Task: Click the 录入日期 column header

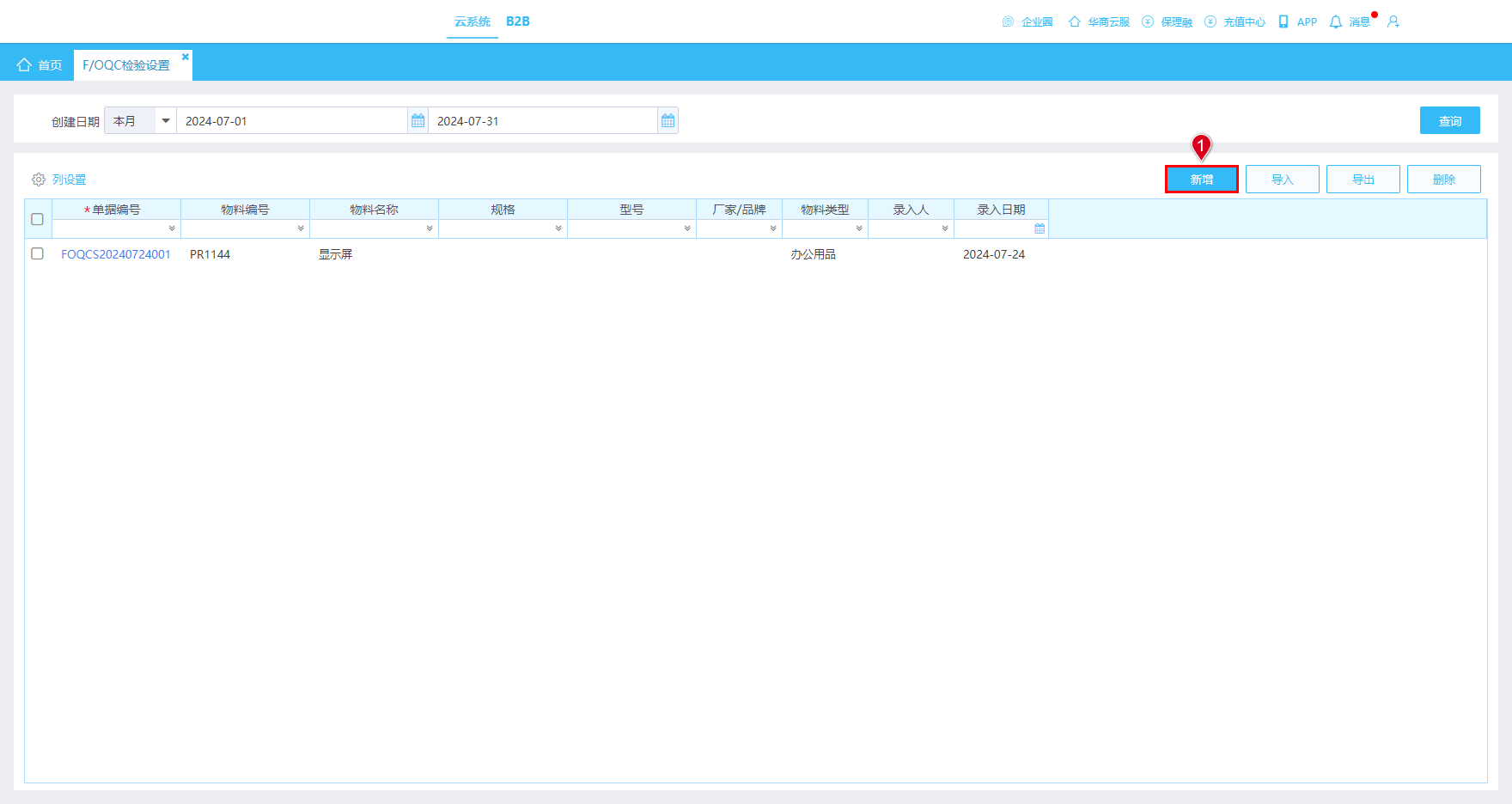Action: pyautogui.click(x=1002, y=210)
